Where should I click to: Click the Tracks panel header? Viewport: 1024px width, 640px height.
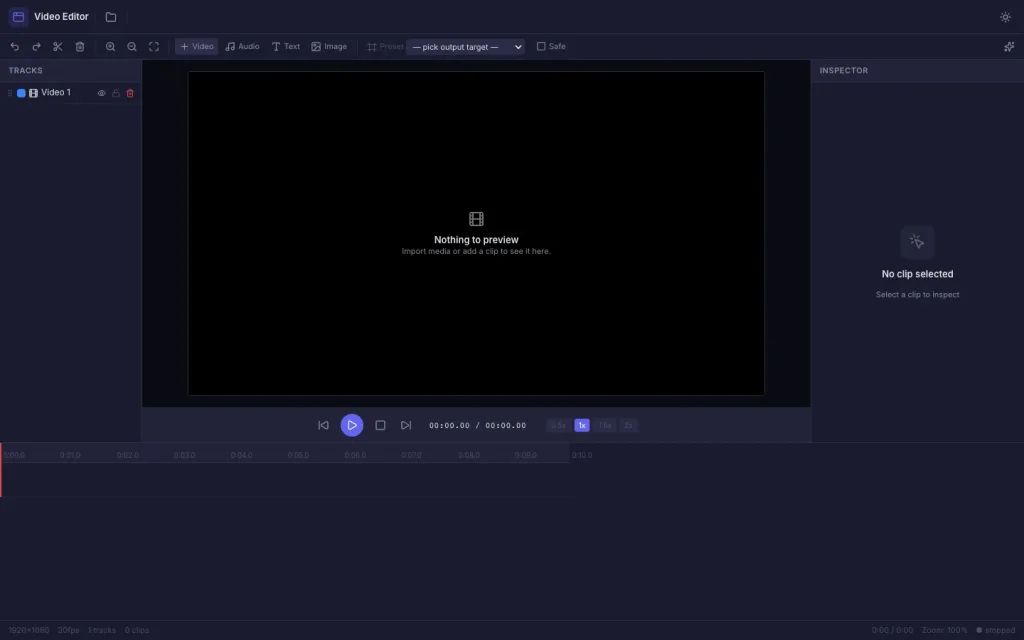pos(71,71)
